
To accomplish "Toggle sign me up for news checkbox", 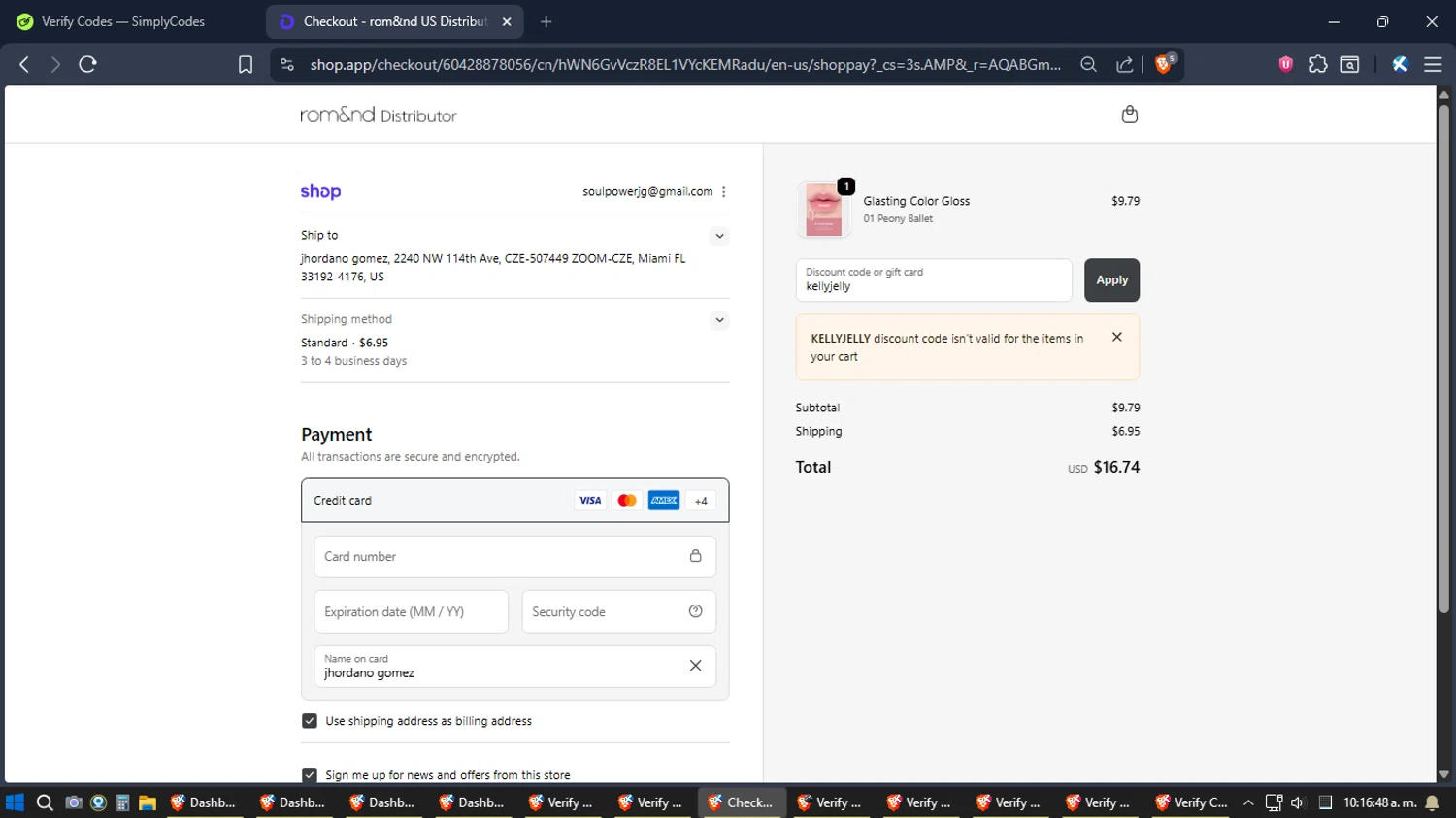I will click(x=310, y=775).
